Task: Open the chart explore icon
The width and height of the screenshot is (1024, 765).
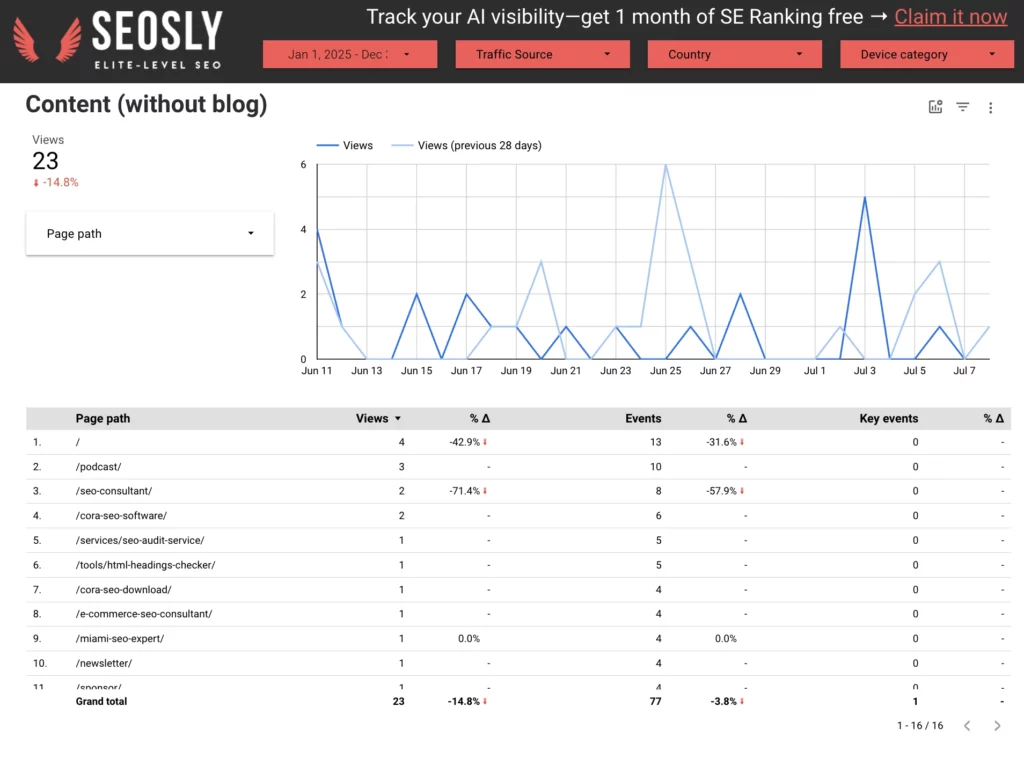Action: point(935,106)
